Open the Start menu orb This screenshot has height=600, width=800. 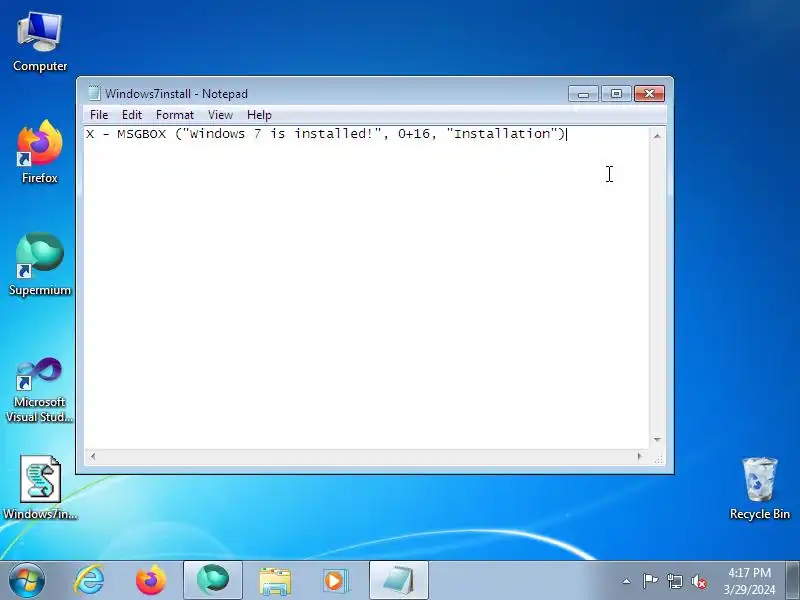tap(27, 580)
